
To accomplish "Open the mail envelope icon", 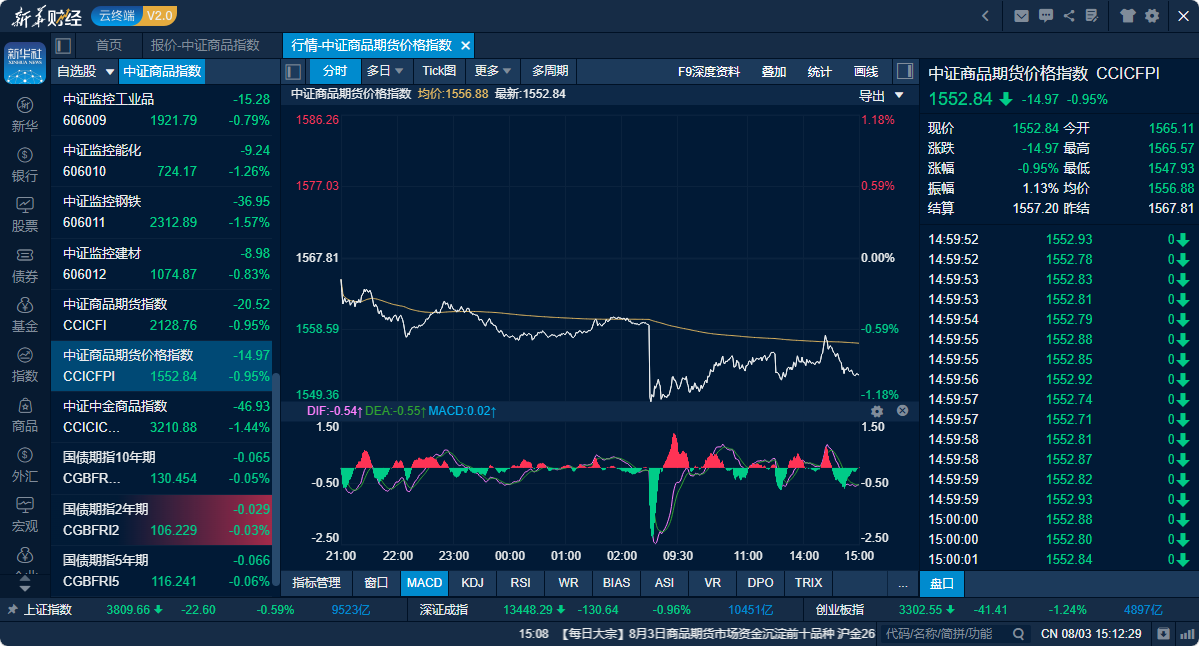I will point(1021,15).
